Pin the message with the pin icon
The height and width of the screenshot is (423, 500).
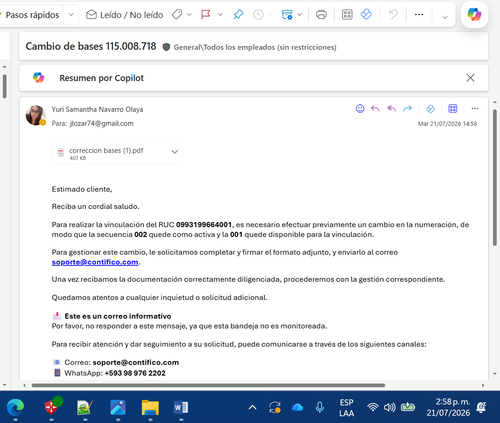[238, 15]
